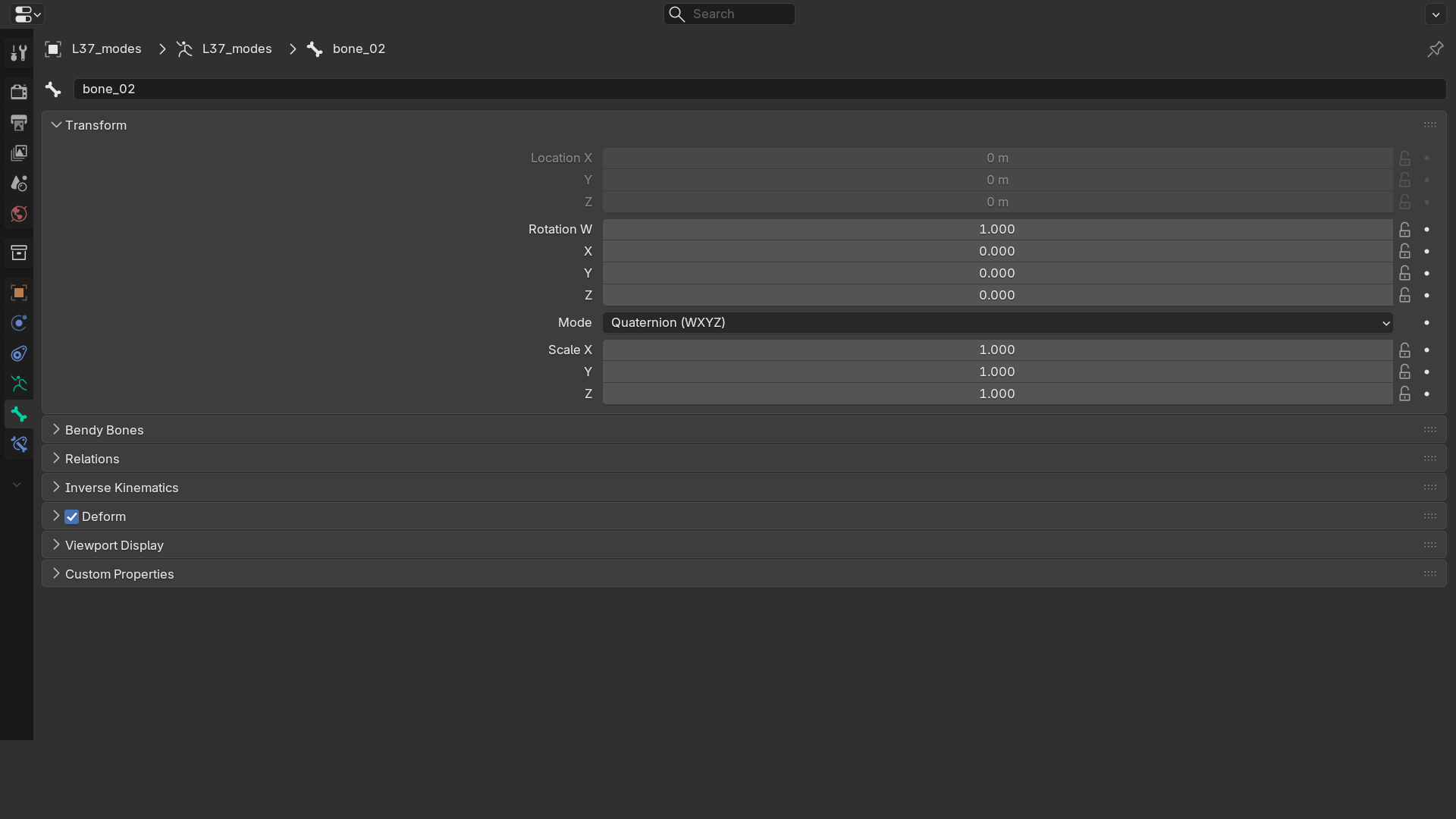The width and height of the screenshot is (1456, 819).
Task: Edit the bone_02 name field
Action: click(x=759, y=89)
